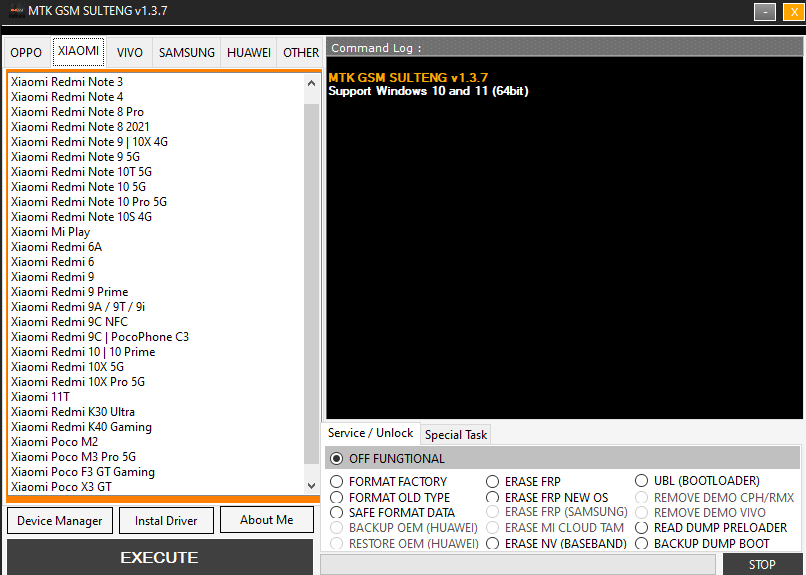This screenshot has height=575, width=806.
Task: Switch to the OPPO brand tab
Action: point(26,53)
